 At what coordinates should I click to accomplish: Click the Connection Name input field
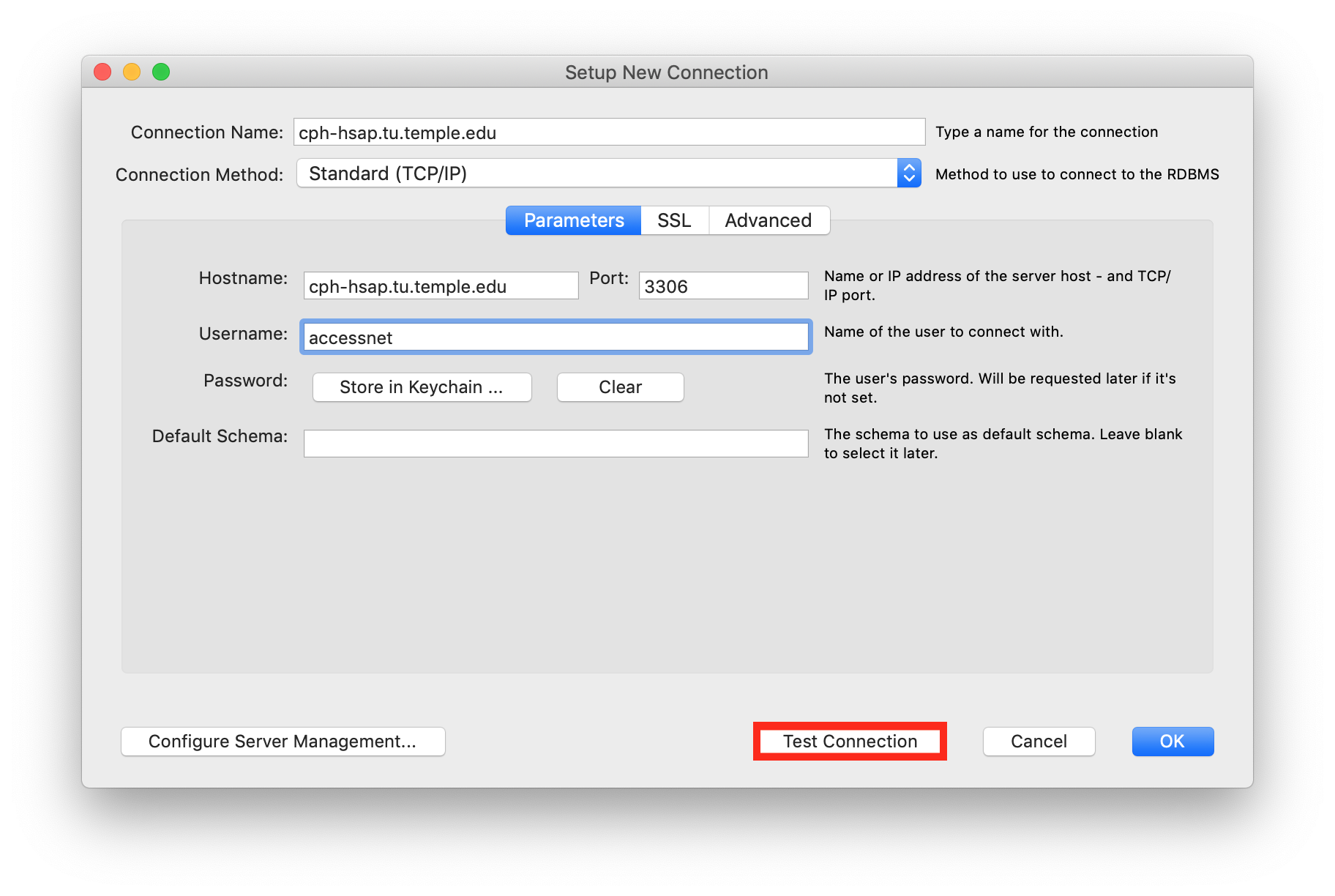click(609, 132)
